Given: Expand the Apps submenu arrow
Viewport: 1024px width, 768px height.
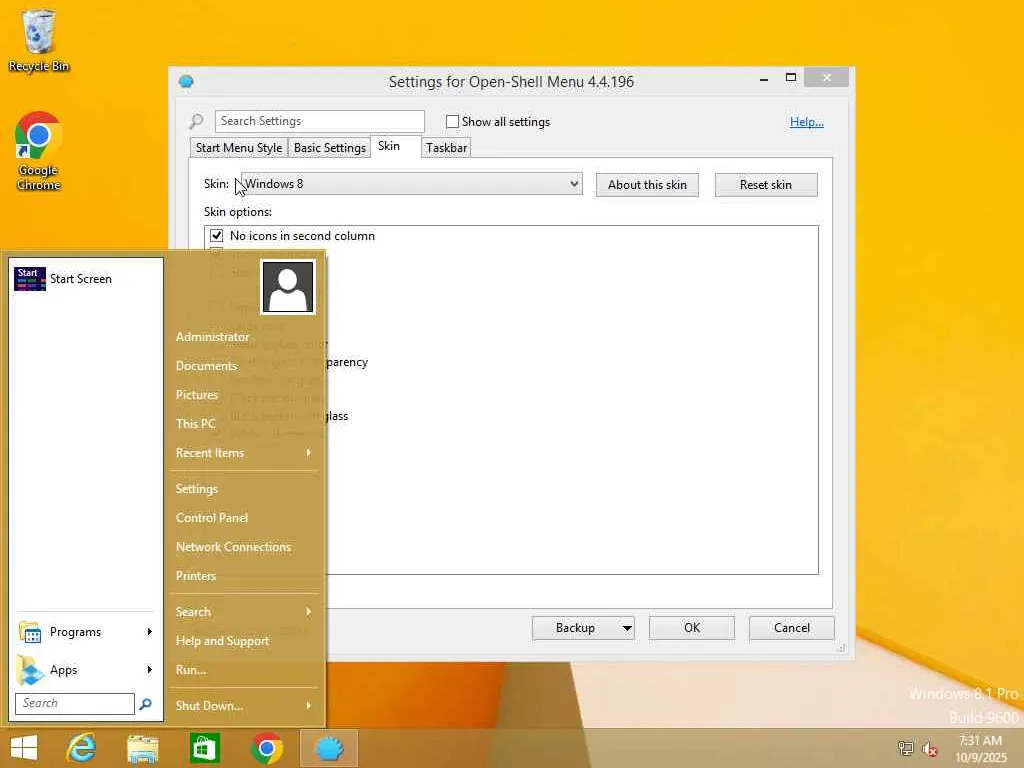Looking at the screenshot, I should tap(150, 669).
